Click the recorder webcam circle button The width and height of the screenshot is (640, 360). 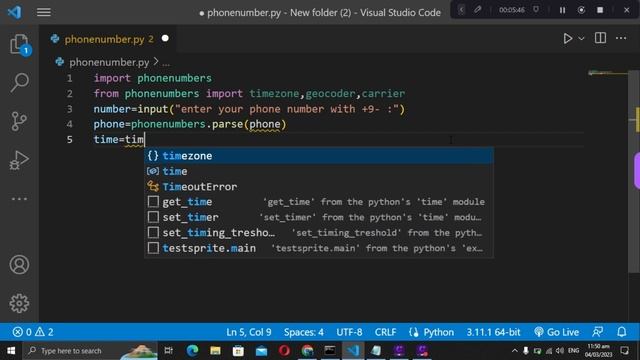tap(581, 10)
